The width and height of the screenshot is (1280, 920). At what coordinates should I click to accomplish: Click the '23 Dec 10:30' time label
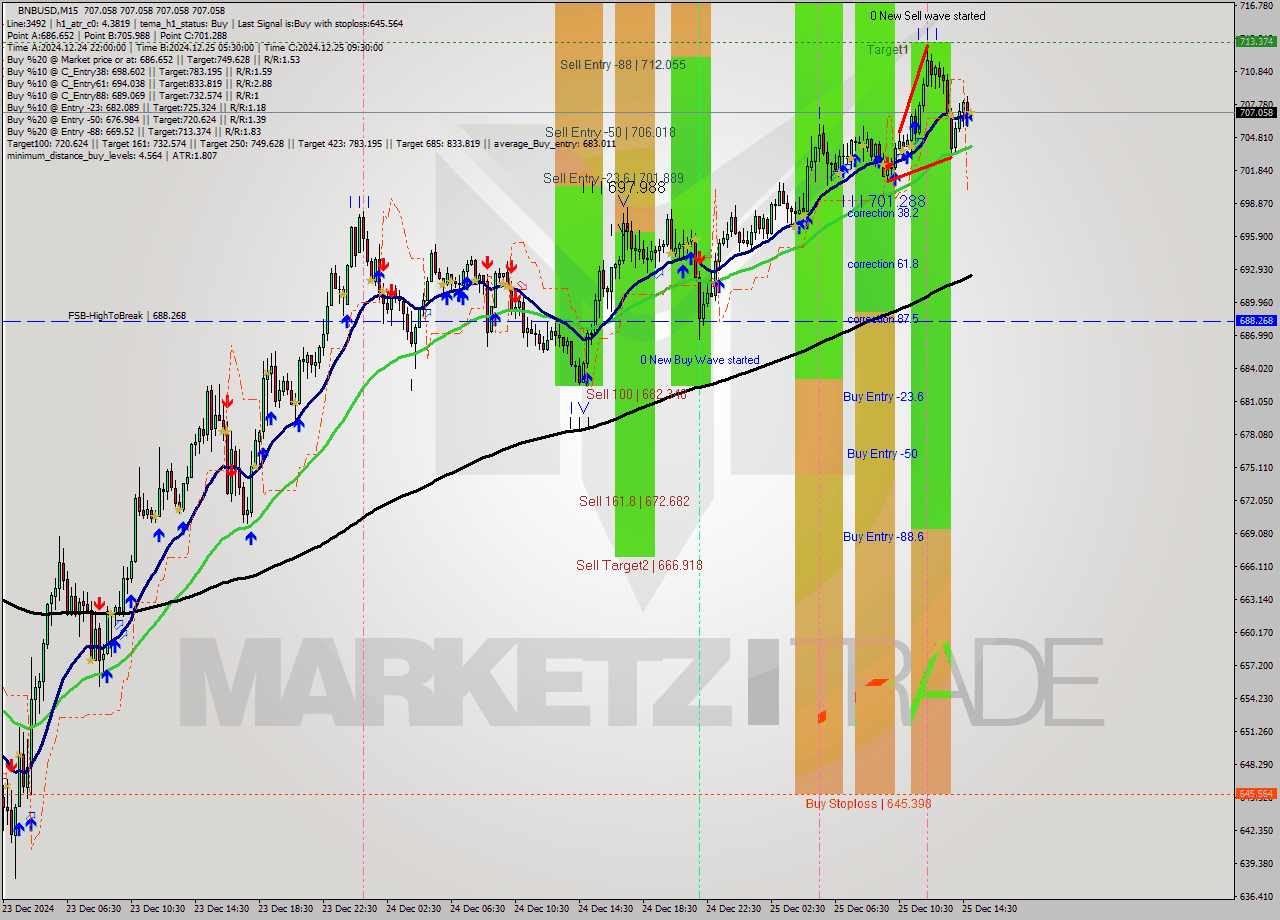(157, 909)
